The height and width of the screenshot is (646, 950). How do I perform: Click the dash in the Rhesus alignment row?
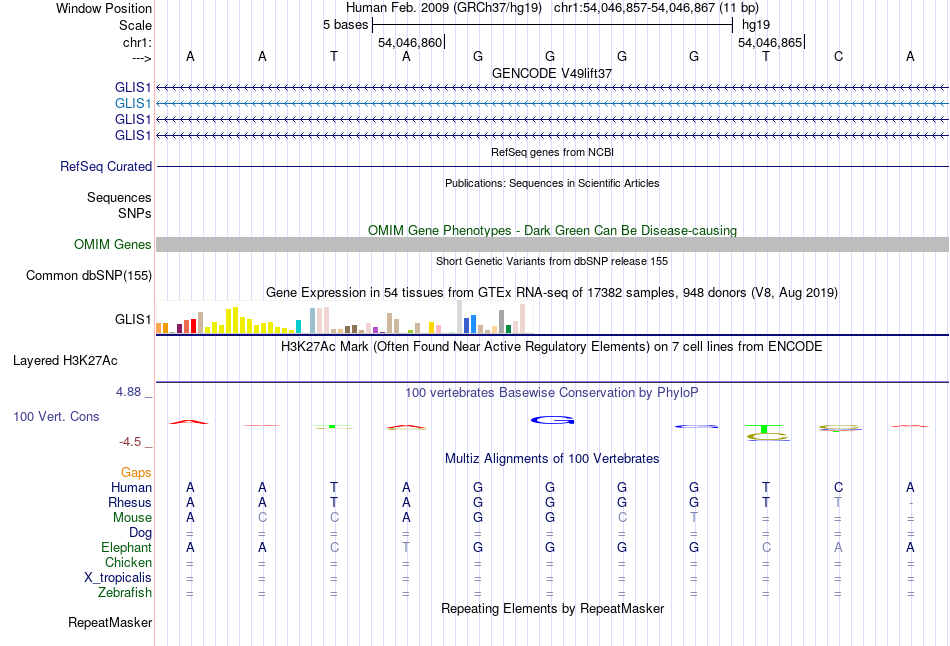pos(911,504)
